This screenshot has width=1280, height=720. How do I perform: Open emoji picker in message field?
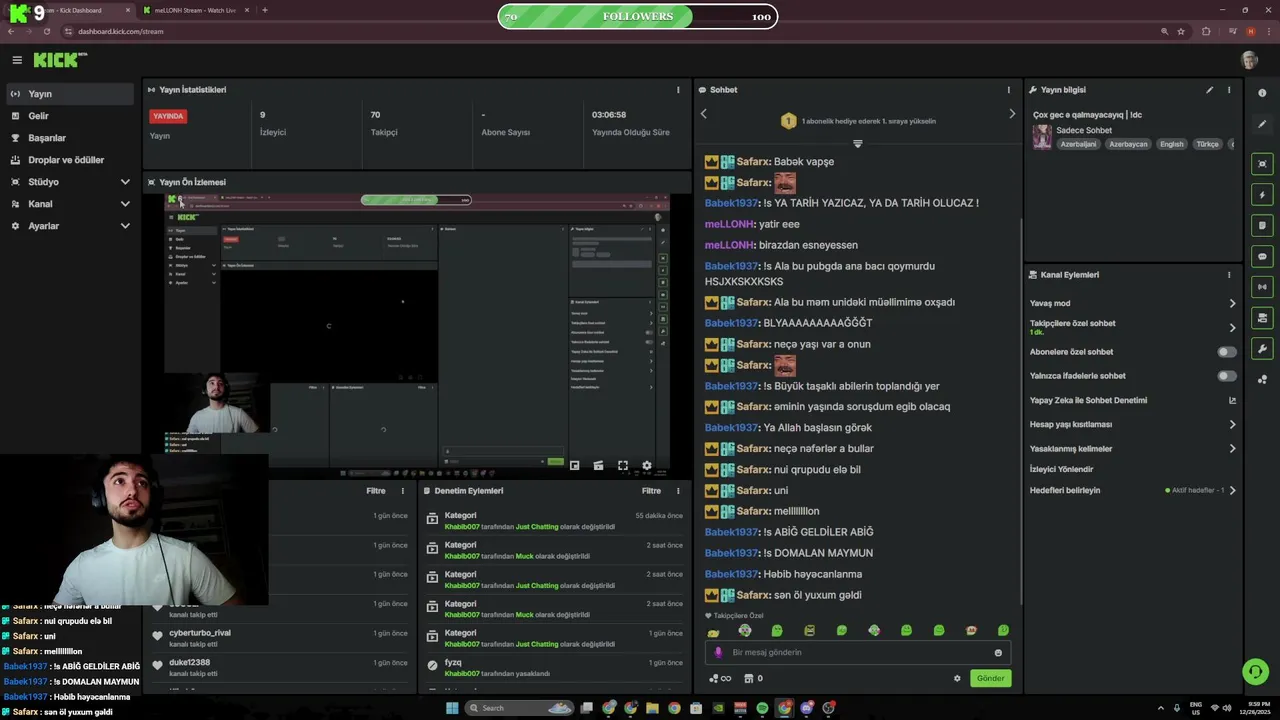998,653
